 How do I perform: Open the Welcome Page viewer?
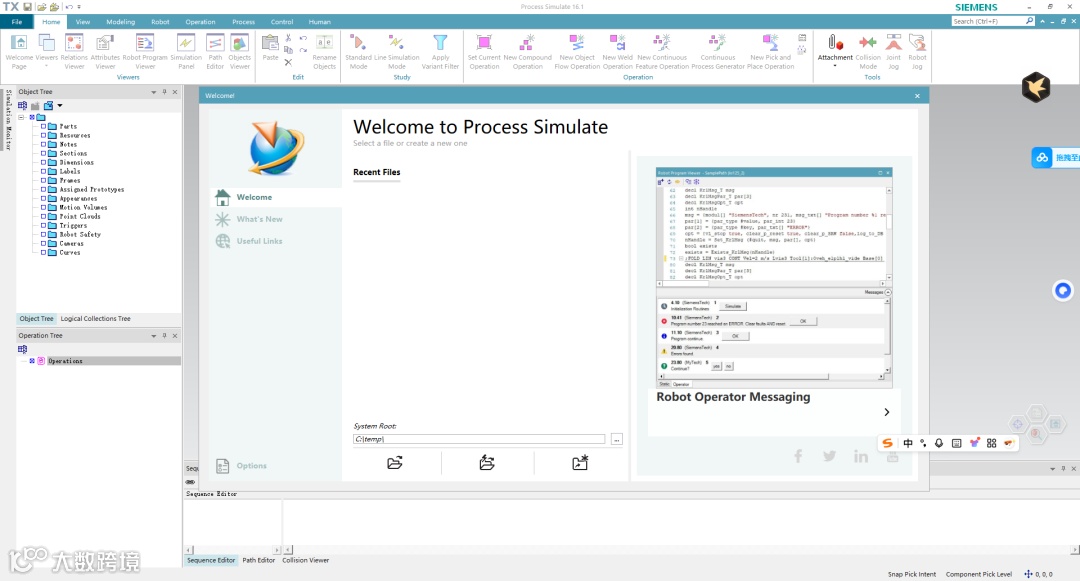19,52
